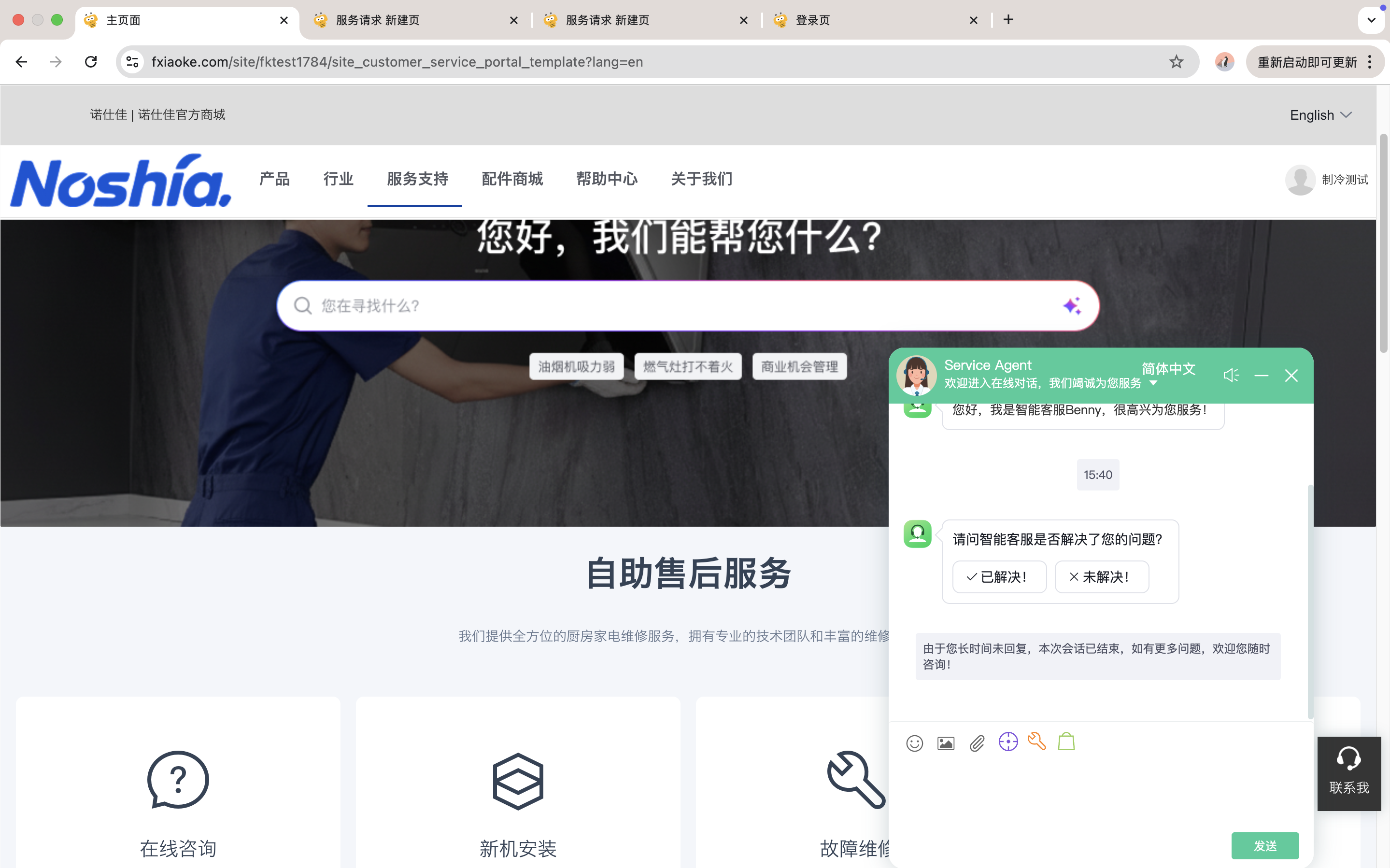Image resolution: width=1390 pixels, height=868 pixels.
Task: Open the emoji picker in chat
Action: click(x=914, y=743)
